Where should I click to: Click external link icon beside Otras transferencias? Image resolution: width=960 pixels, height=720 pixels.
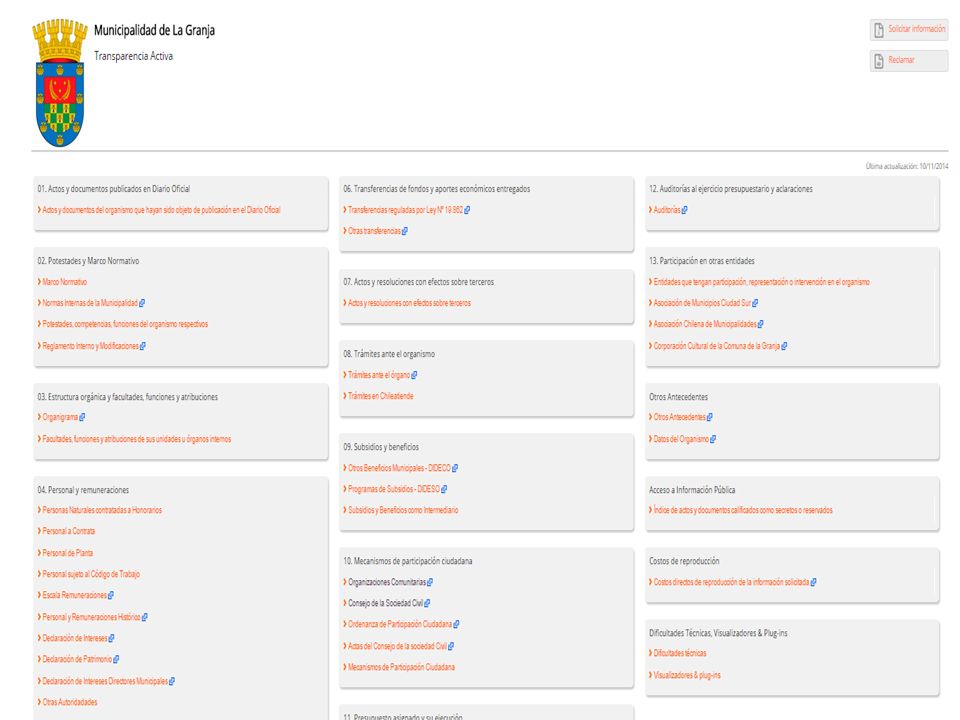[x=405, y=231]
